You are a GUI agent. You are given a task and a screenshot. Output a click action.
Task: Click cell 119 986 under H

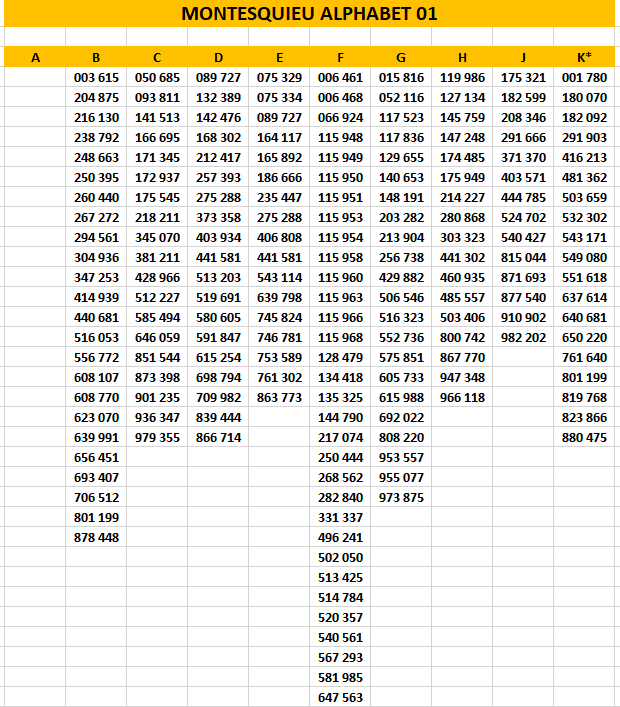pos(462,77)
